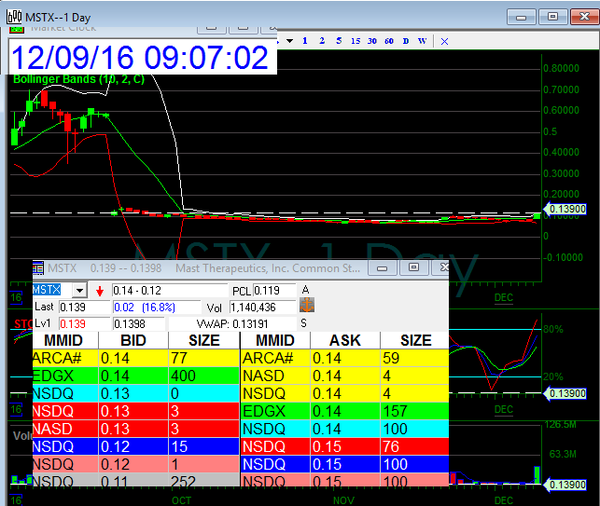This screenshot has height=506, width=600.
Task: Set chart to 60-minute interval
Action: click(388, 41)
